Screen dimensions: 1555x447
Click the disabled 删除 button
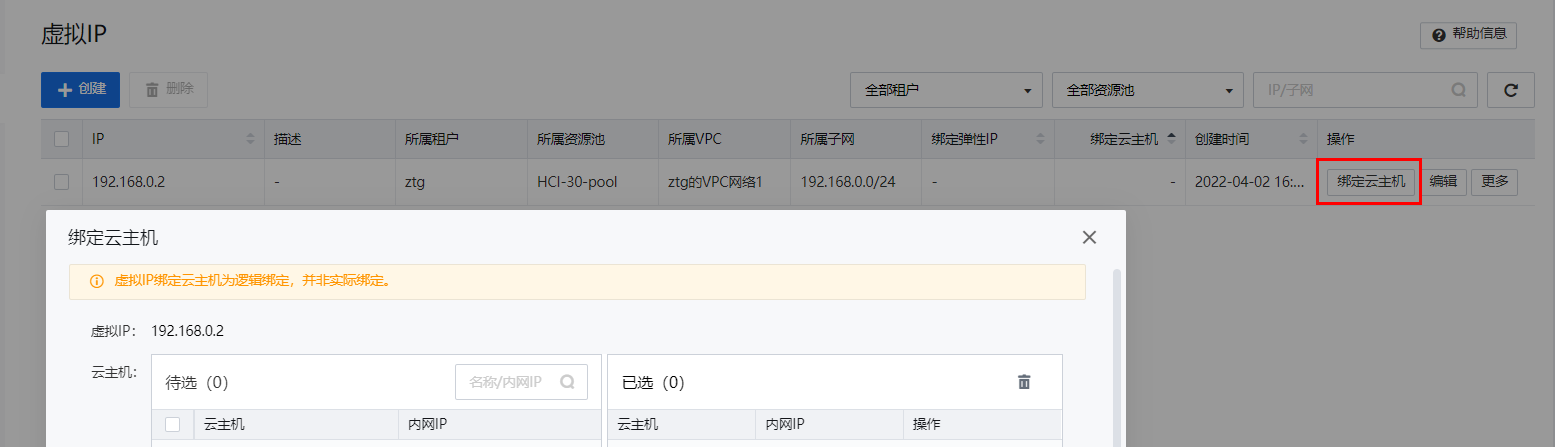169,89
